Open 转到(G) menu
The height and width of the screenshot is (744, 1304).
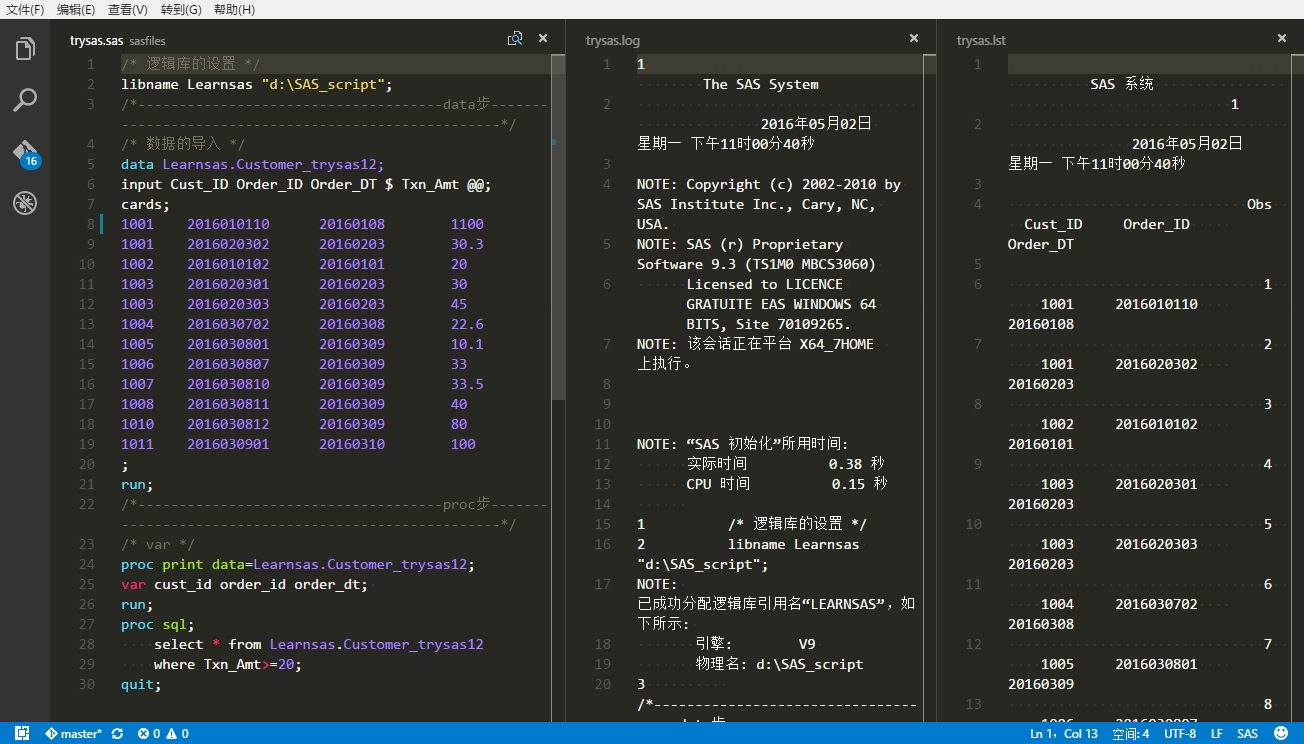tap(181, 9)
